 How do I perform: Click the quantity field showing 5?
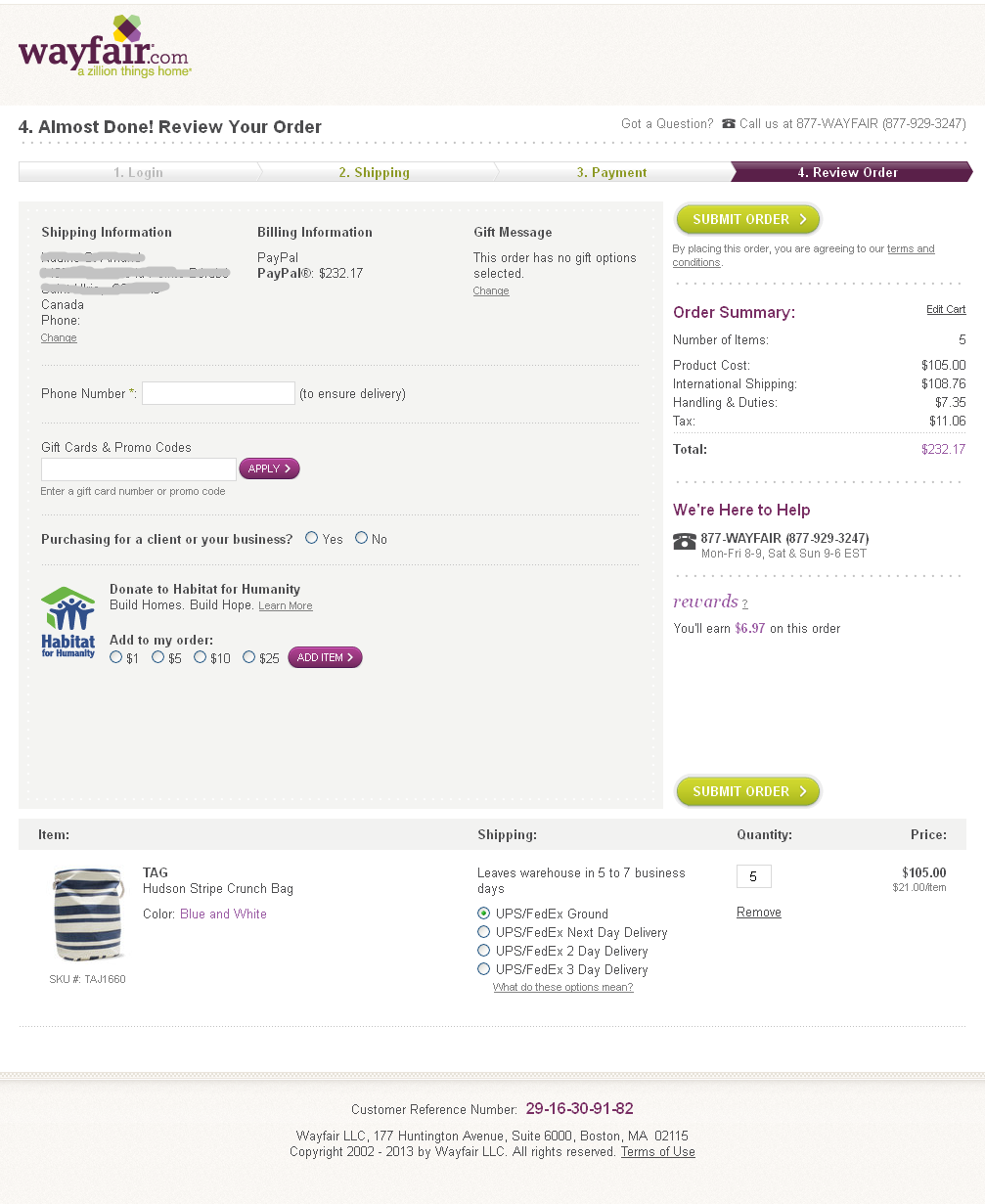tap(753, 876)
